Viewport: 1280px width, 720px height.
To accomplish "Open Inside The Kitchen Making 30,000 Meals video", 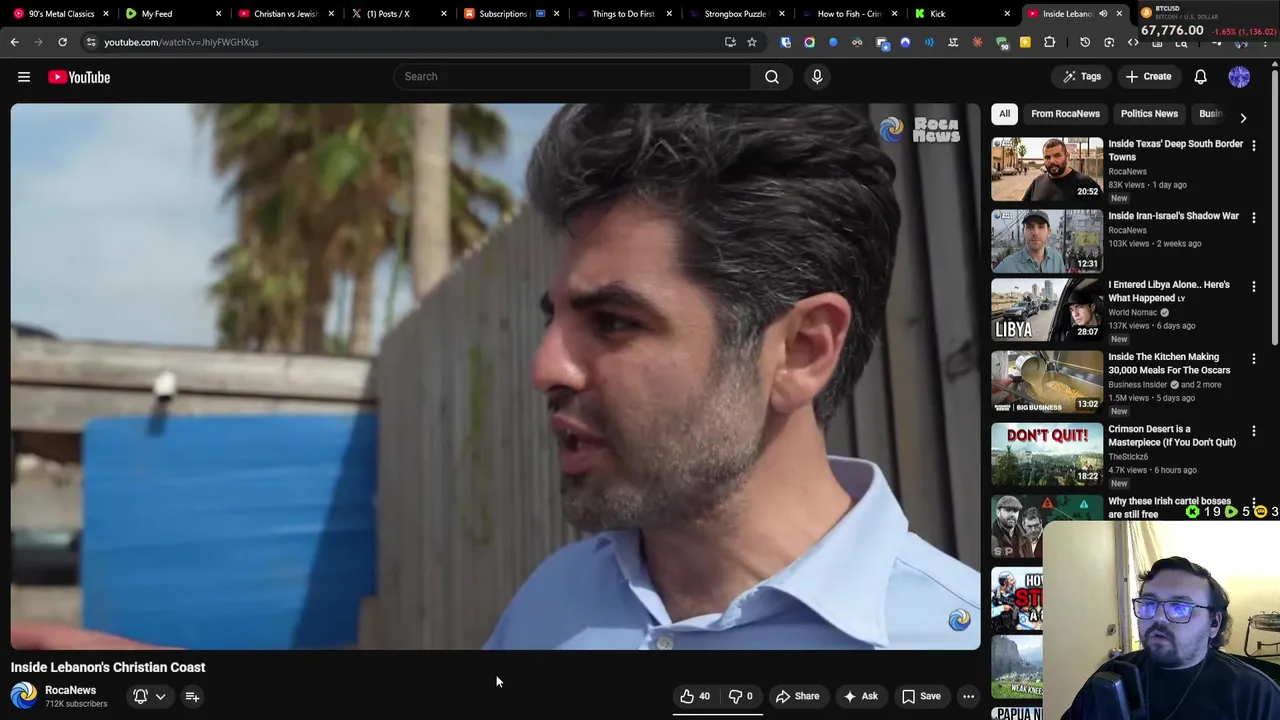I will pos(1169,363).
